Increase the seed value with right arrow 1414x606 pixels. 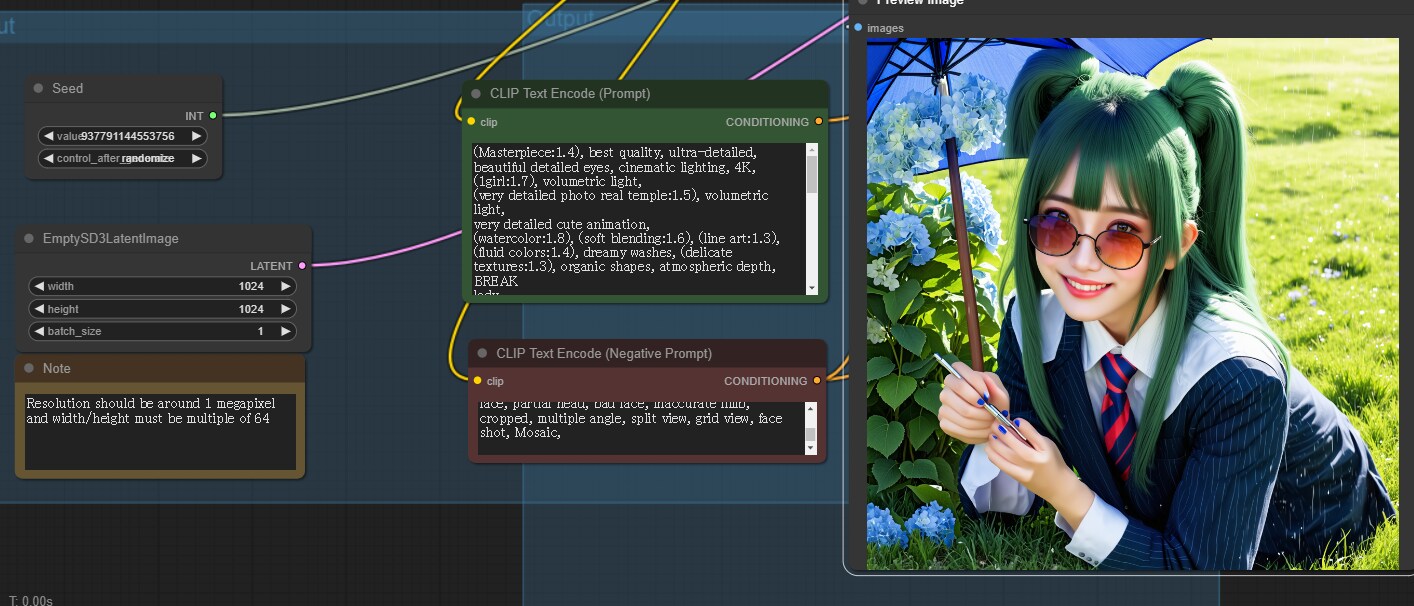point(196,136)
